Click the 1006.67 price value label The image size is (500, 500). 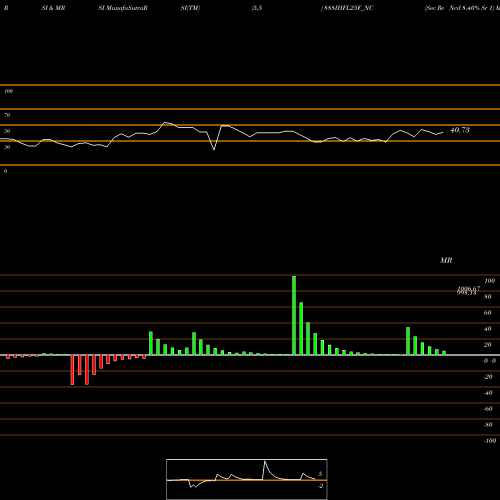pyautogui.click(x=468, y=289)
